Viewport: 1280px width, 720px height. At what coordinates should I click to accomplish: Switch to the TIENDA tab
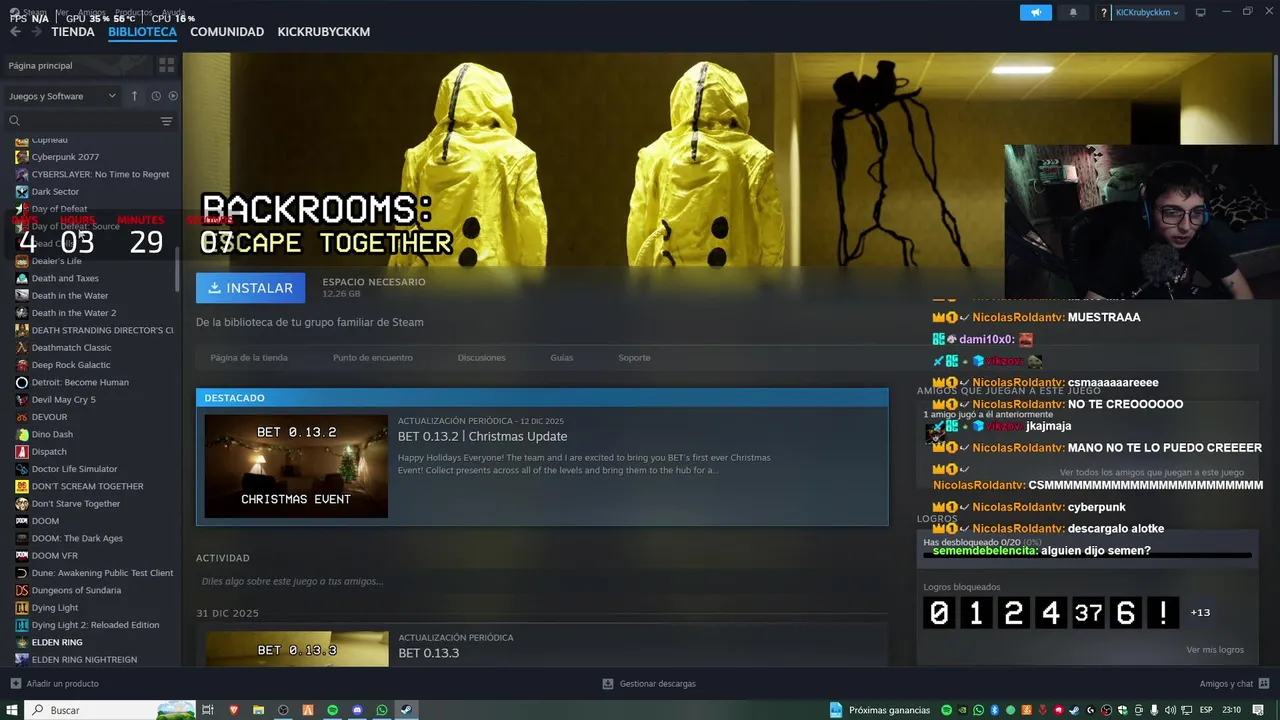point(73,32)
